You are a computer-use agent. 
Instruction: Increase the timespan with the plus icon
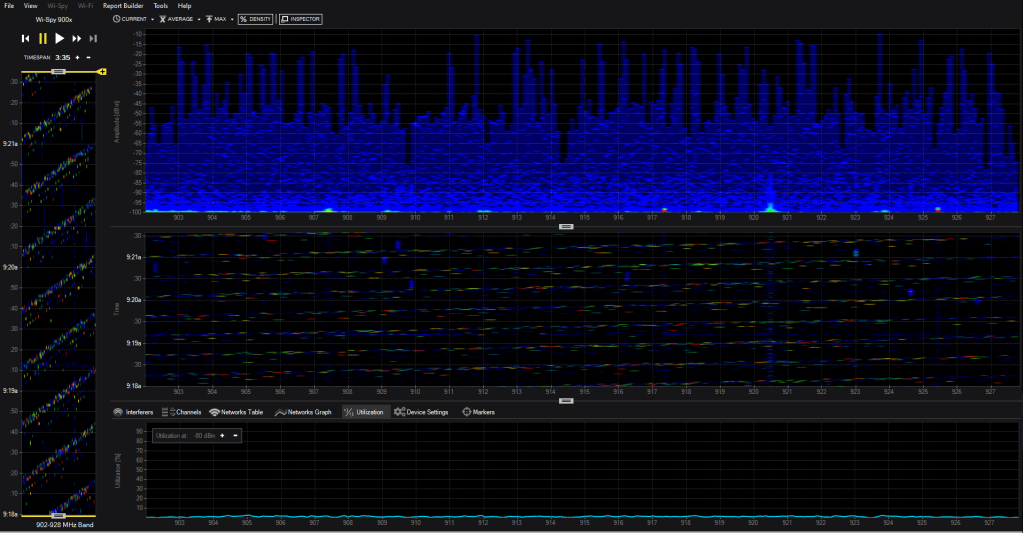77,58
